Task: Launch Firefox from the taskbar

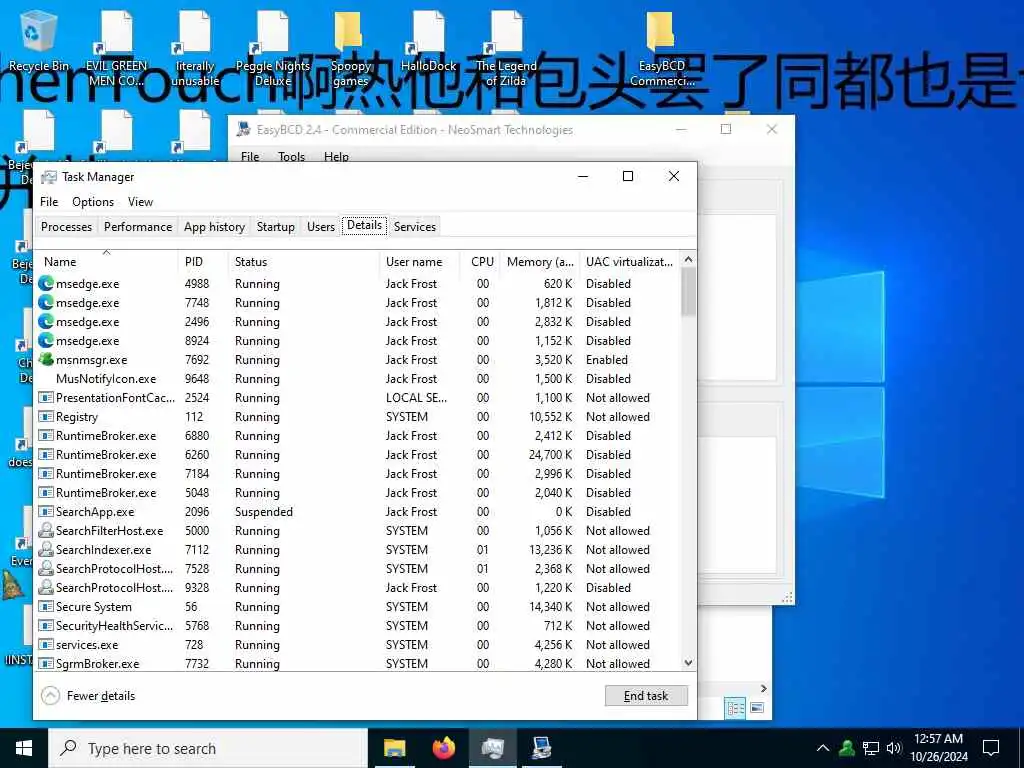Action: tap(443, 748)
